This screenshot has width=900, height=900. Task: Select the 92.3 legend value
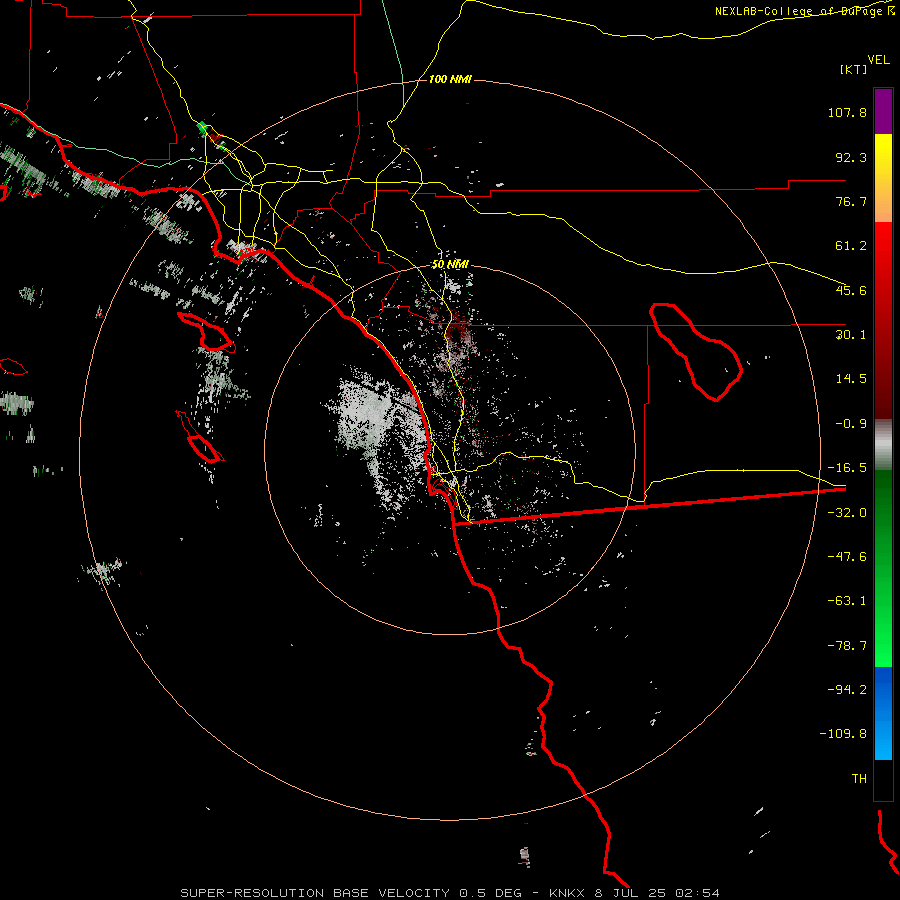pyautogui.click(x=851, y=157)
